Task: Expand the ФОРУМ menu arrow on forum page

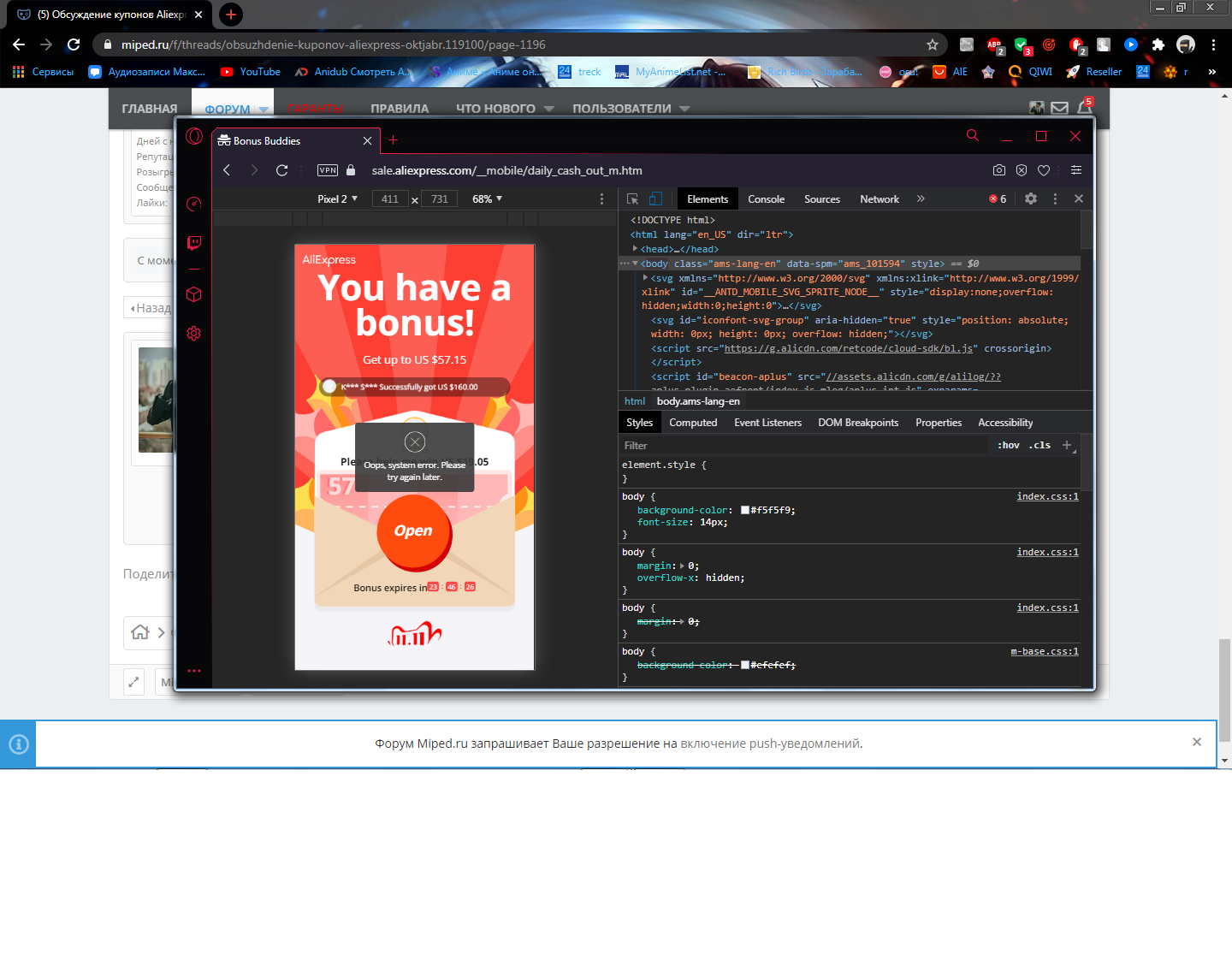Action: [264, 110]
